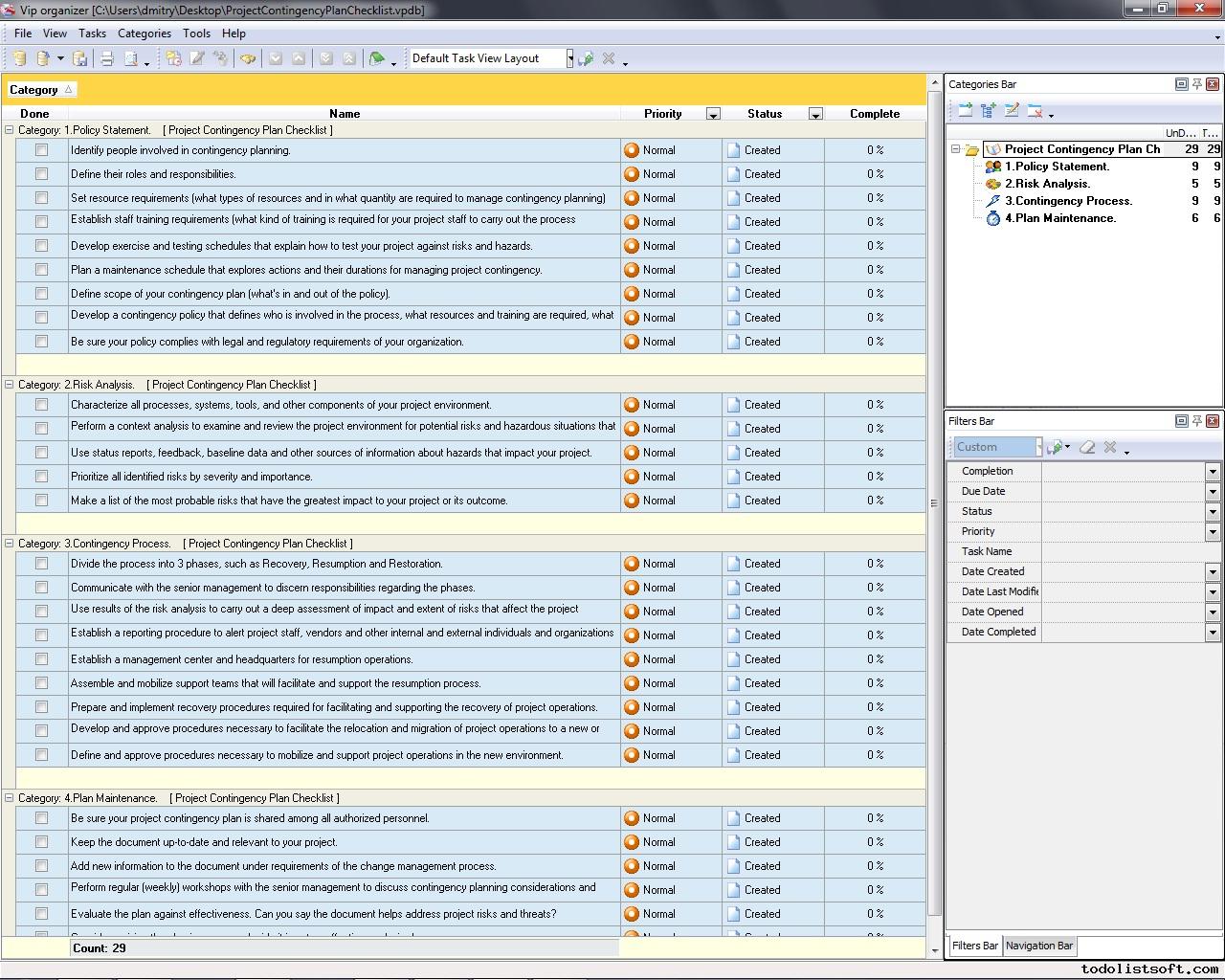Click Edit Category pencil icon in Categories Bar
The image size is (1225, 980).
1012,111
